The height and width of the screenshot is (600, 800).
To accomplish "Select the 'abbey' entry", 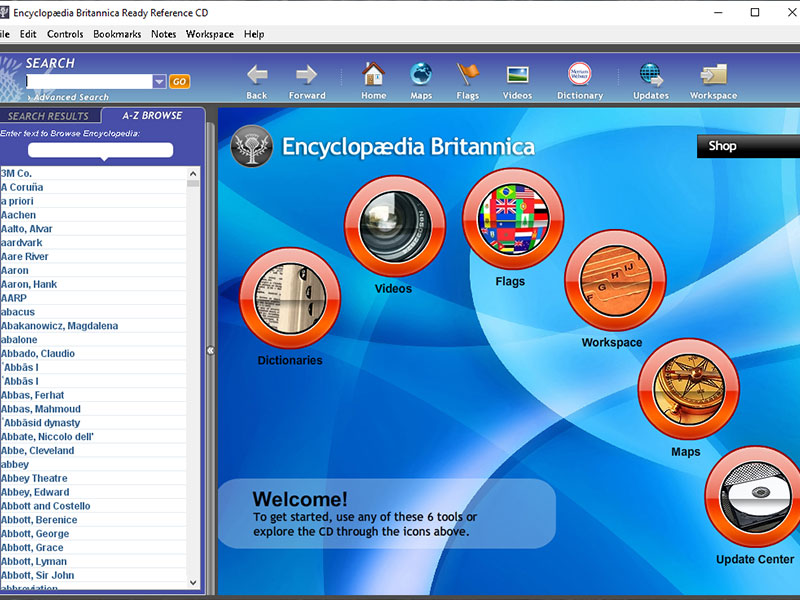I will 93,464.
